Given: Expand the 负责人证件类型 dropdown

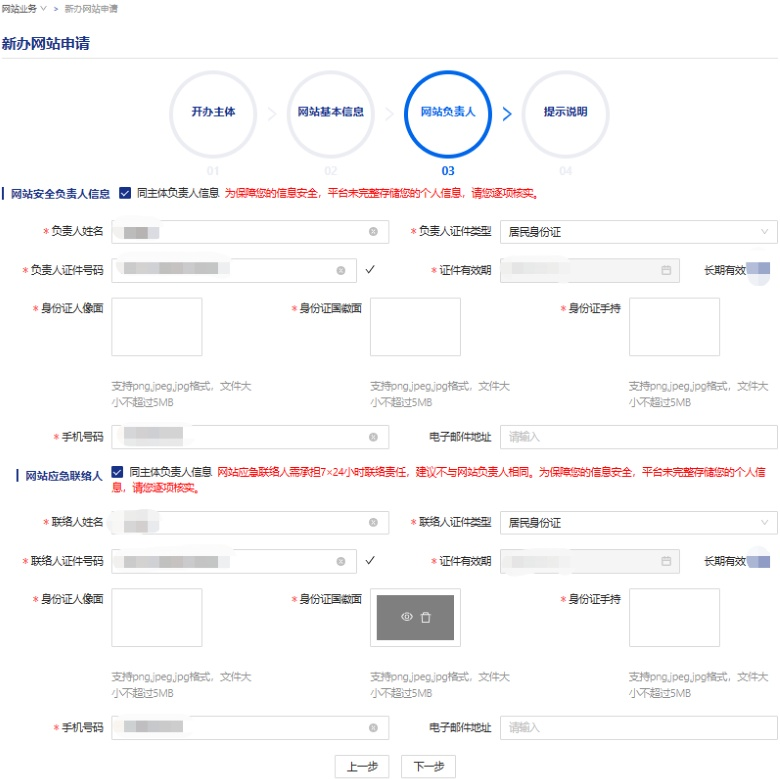Looking at the screenshot, I should click(638, 231).
